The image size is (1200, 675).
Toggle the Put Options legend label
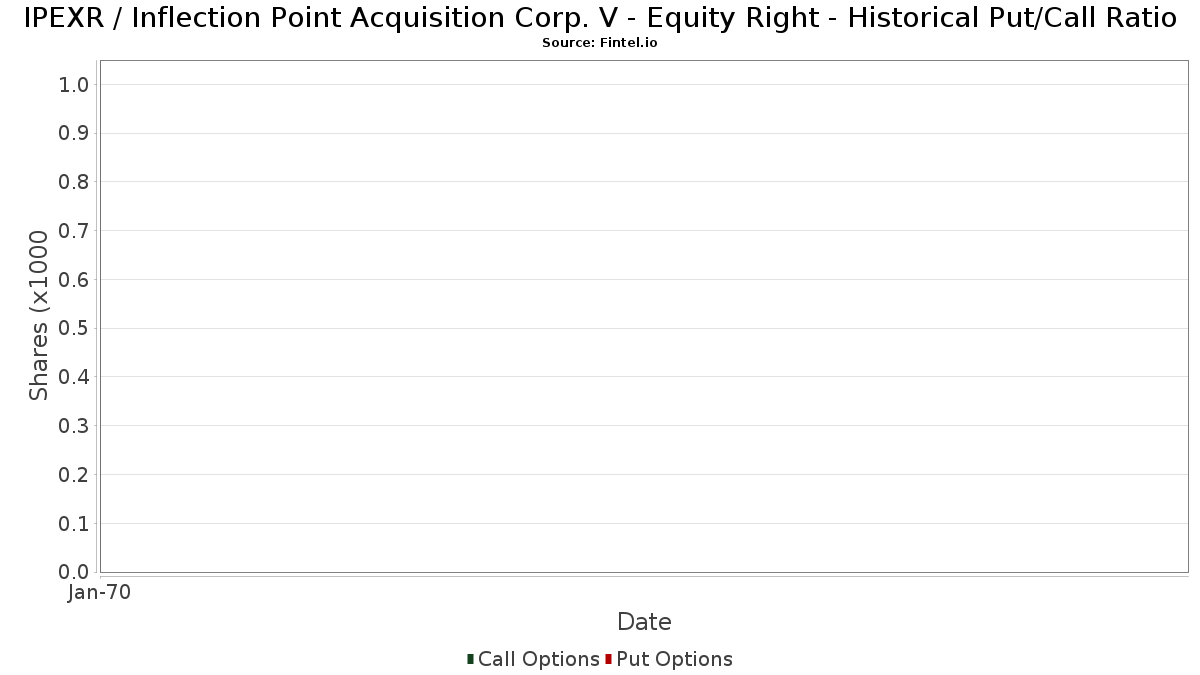click(x=674, y=659)
